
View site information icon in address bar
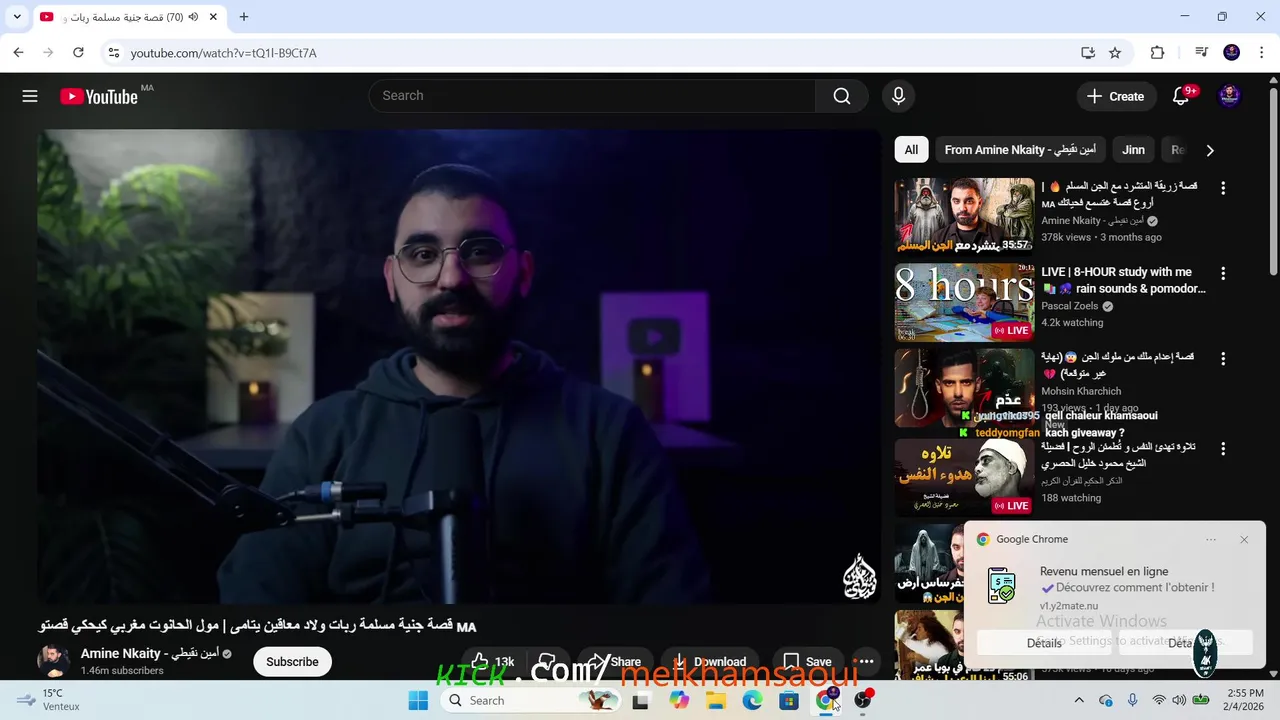click(x=113, y=53)
